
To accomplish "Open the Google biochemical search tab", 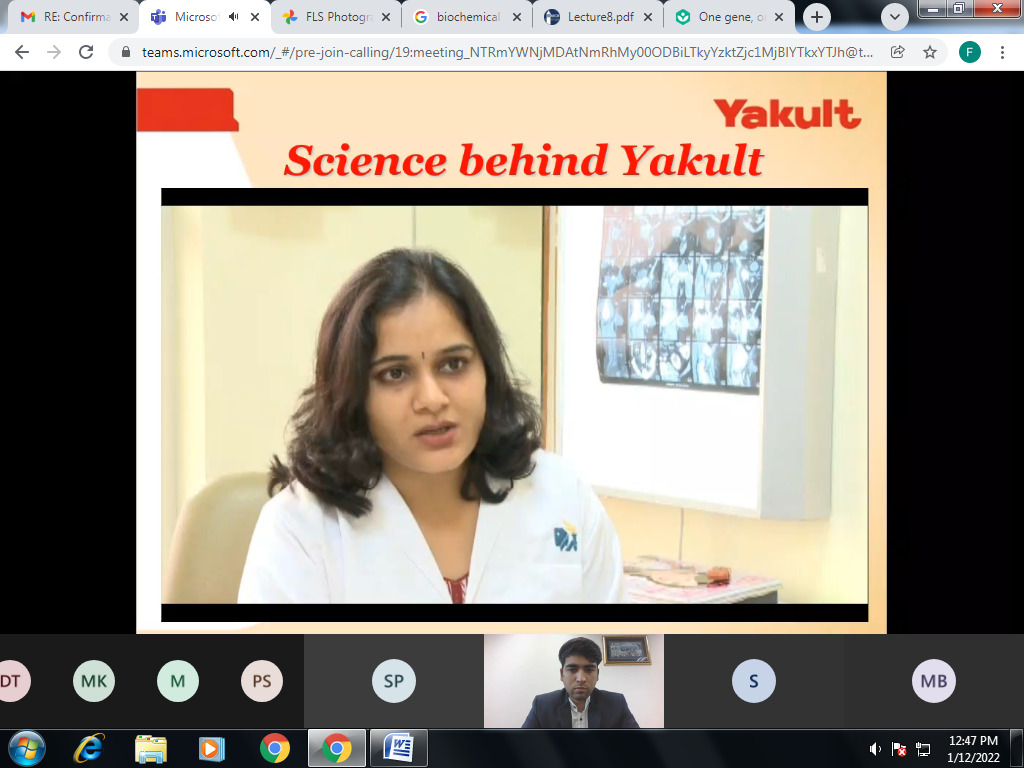I will [x=467, y=17].
